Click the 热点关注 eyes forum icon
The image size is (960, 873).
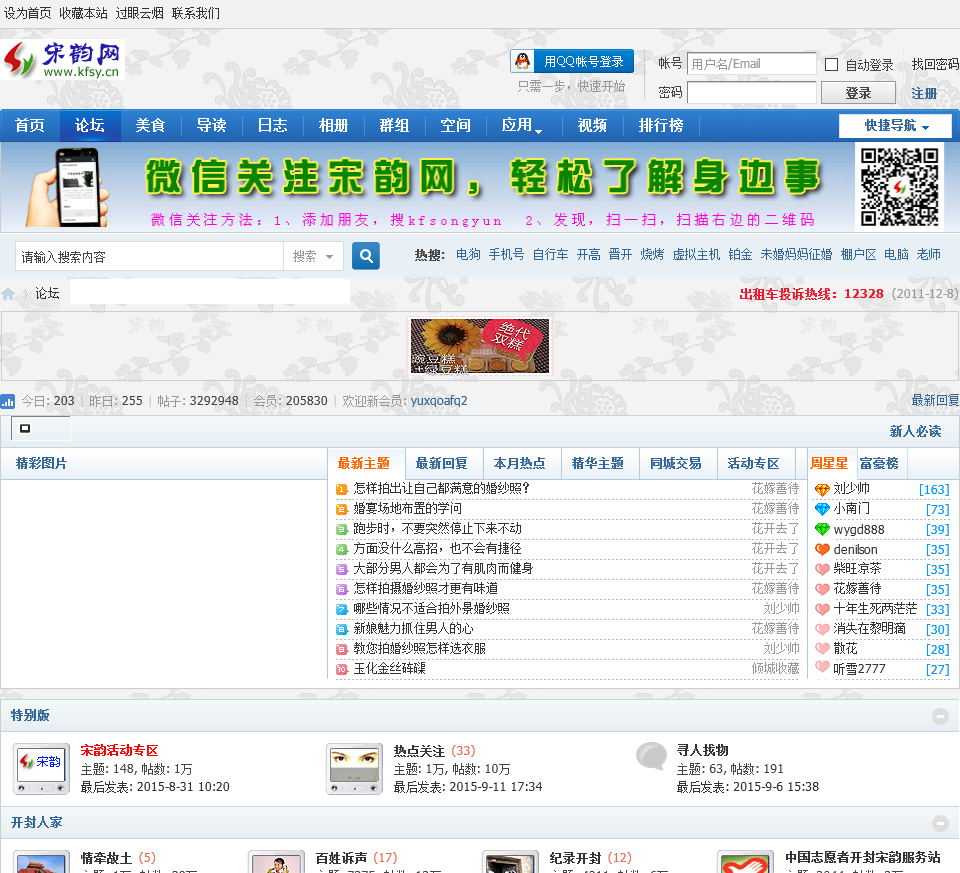[x=354, y=768]
